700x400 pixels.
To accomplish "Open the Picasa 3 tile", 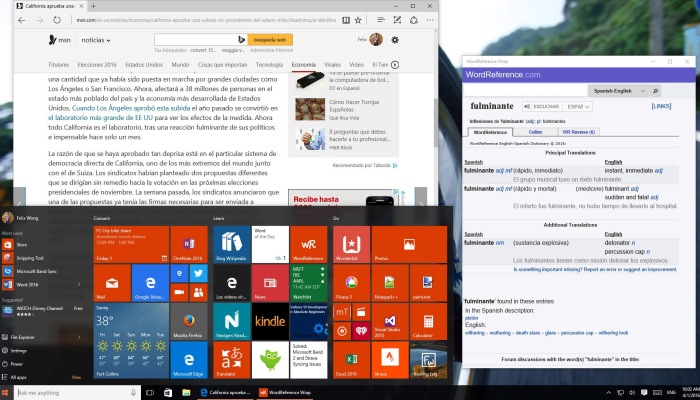I will tap(351, 283).
